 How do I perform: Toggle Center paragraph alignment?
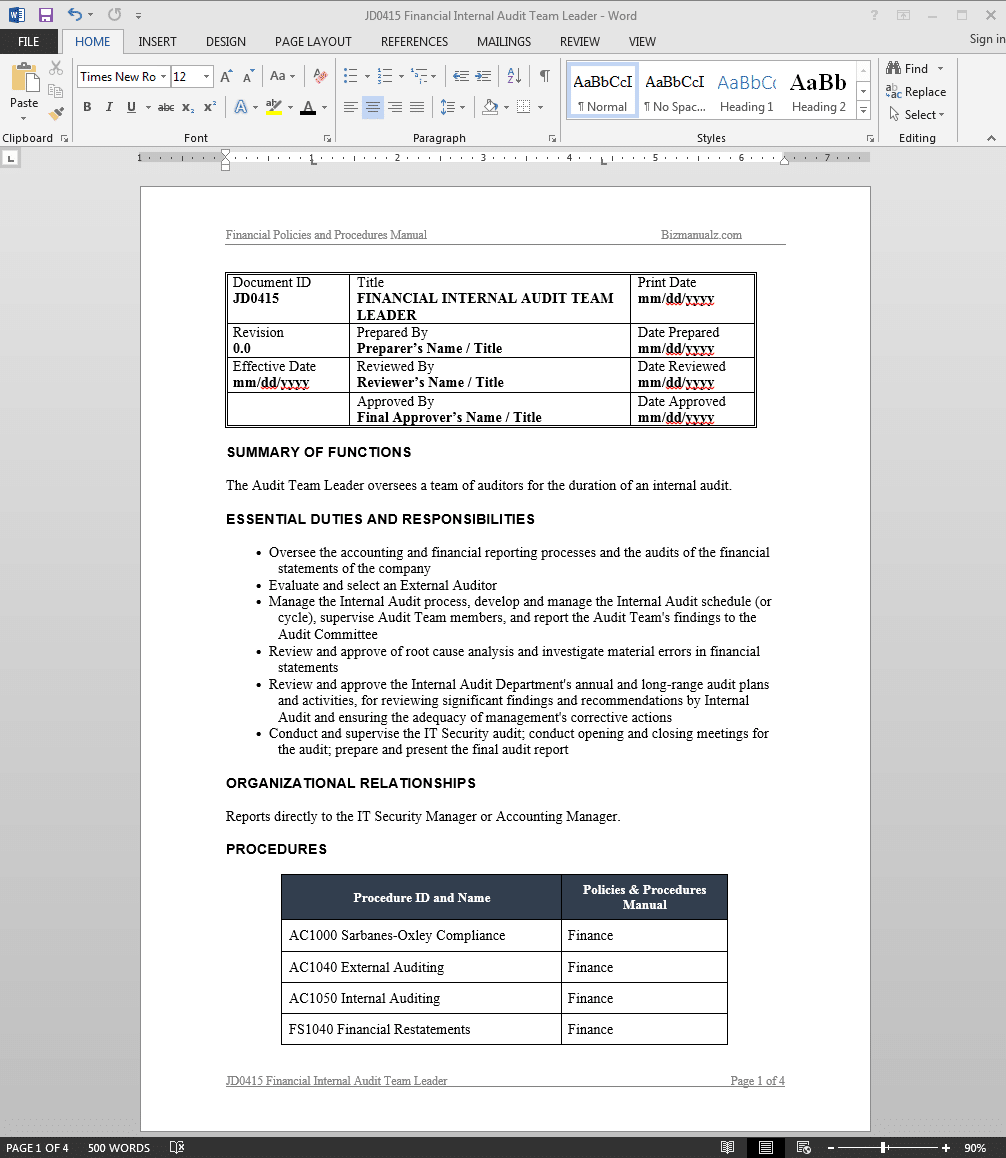coord(373,107)
